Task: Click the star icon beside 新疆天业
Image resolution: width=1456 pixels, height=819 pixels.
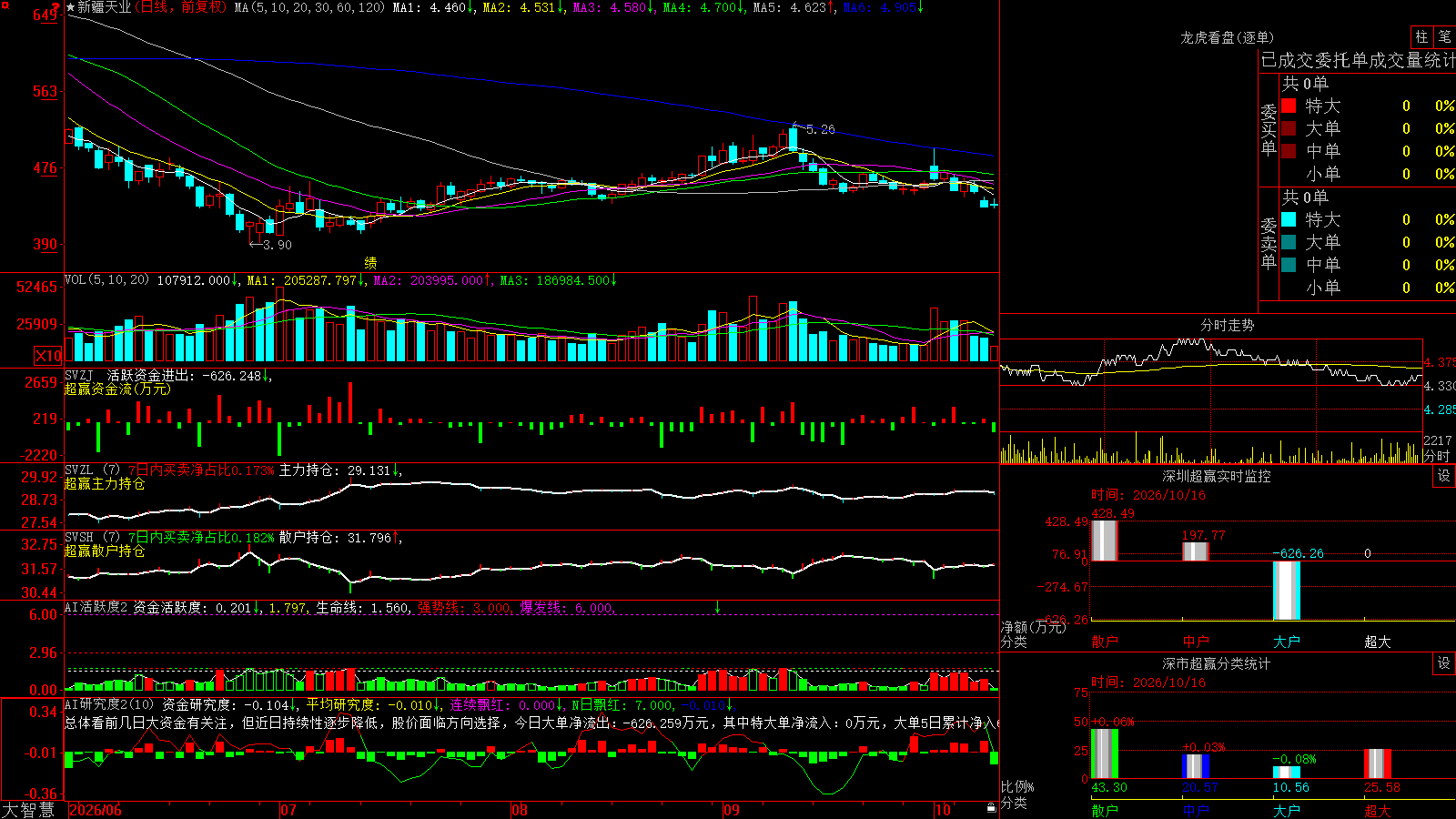Action: 71,7
